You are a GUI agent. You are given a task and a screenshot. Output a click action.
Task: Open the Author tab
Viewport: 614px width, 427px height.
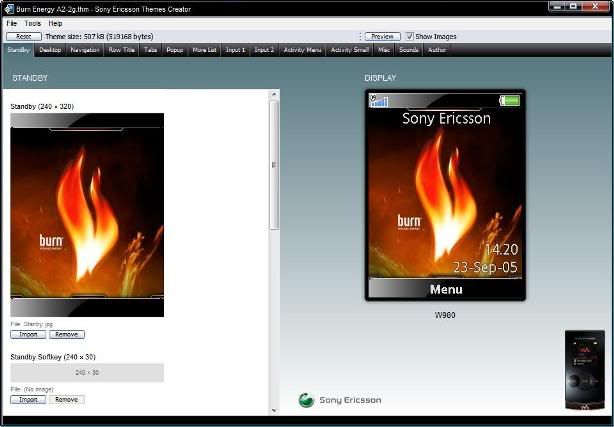437,50
